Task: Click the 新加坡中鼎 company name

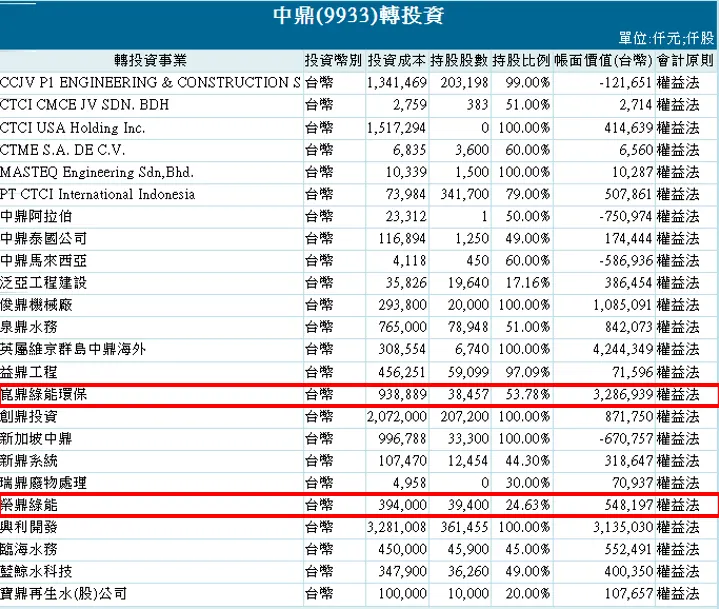Action: [x=36, y=439]
